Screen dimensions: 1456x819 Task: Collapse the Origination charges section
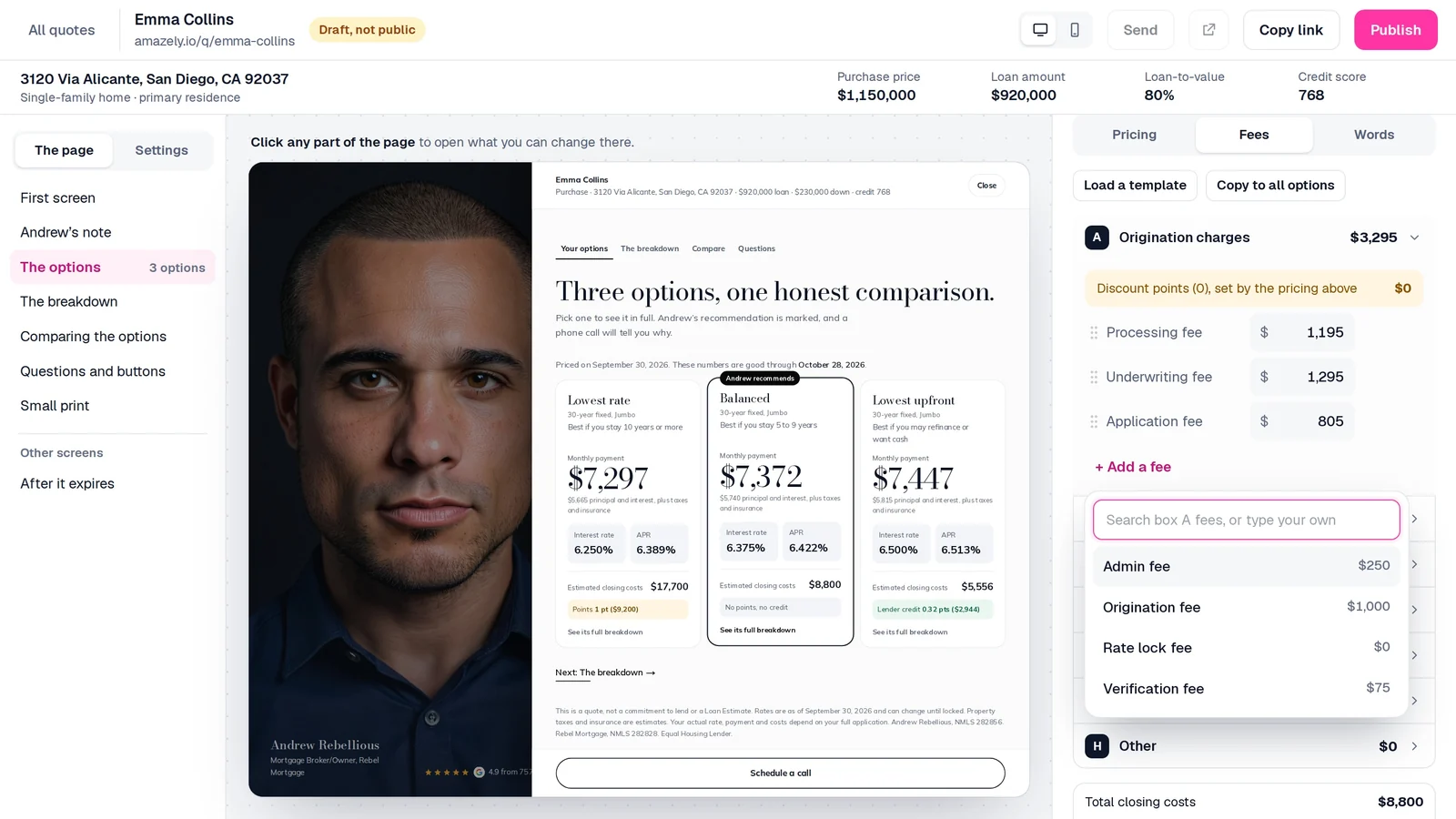1414,238
